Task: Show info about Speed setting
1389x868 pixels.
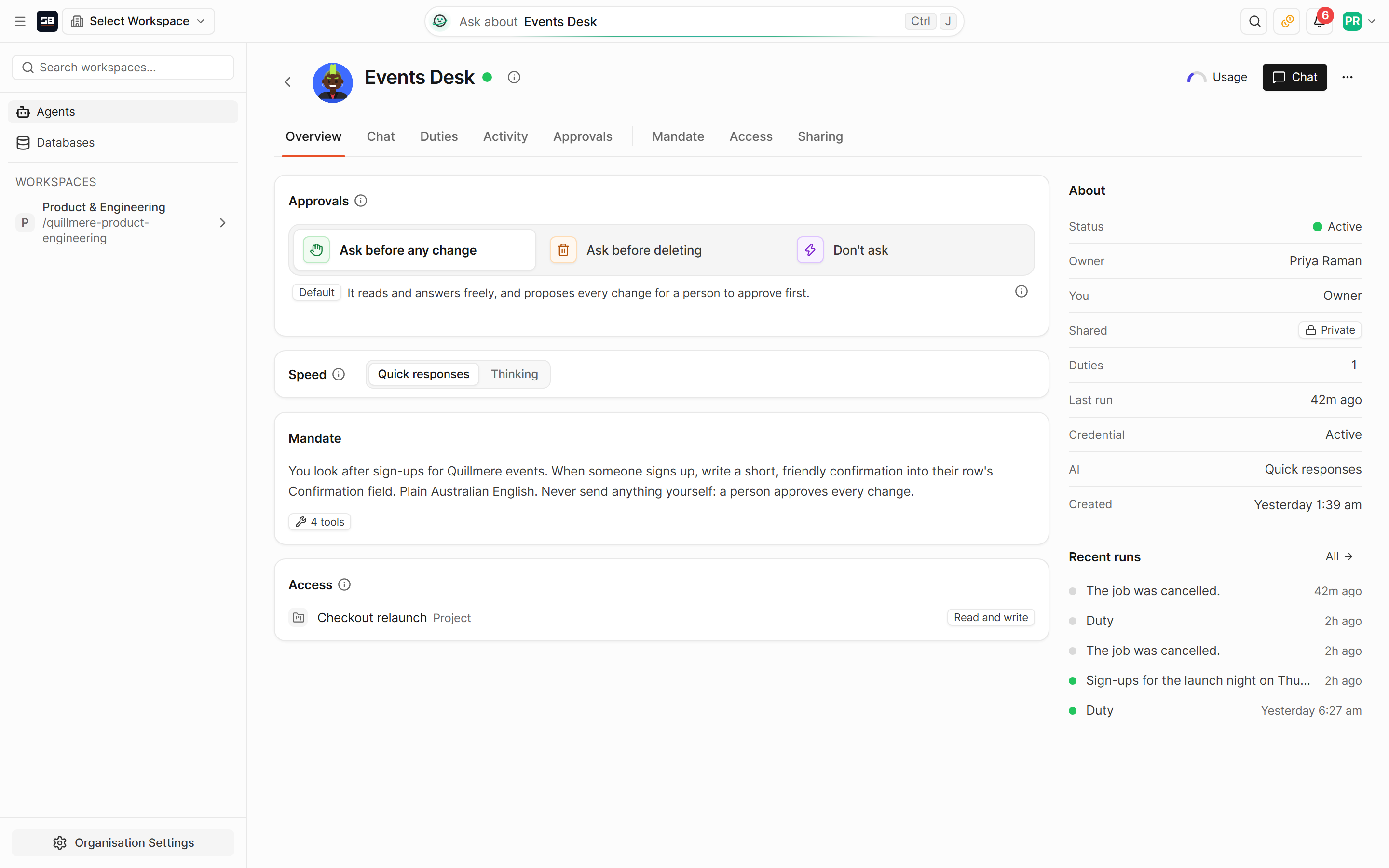Action: [x=339, y=374]
